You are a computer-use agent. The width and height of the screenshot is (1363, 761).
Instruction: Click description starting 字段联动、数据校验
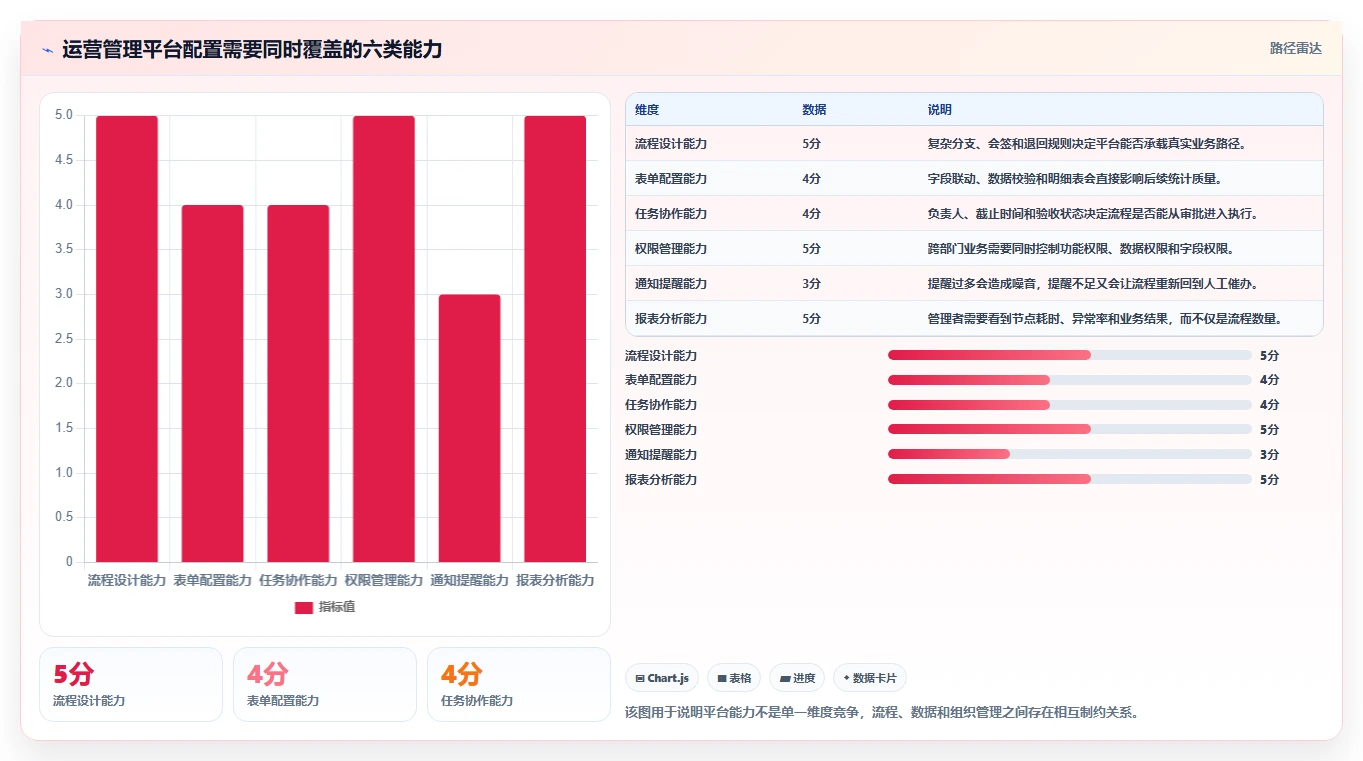pos(1075,179)
